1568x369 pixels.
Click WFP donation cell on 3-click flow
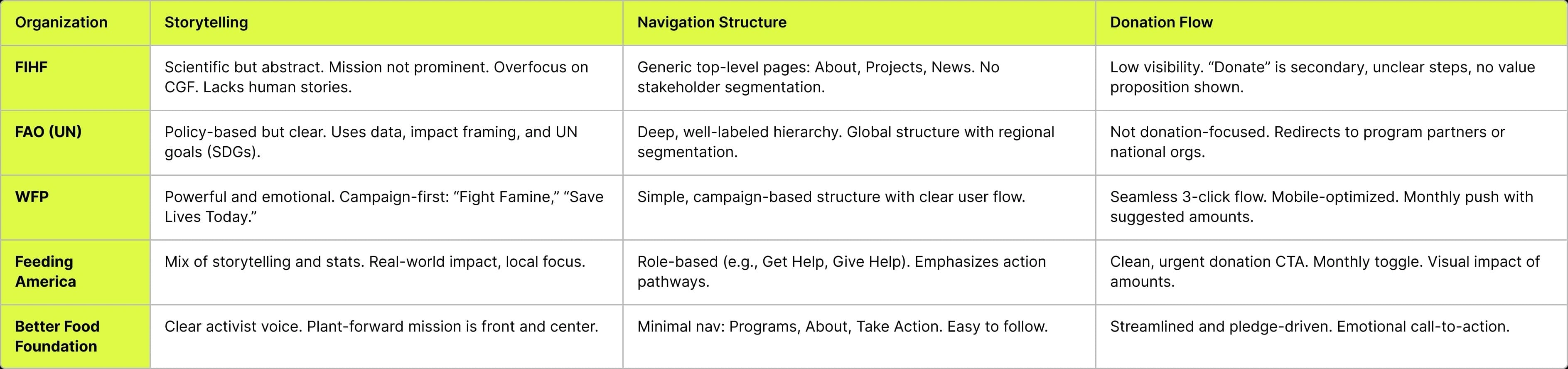(1321, 207)
